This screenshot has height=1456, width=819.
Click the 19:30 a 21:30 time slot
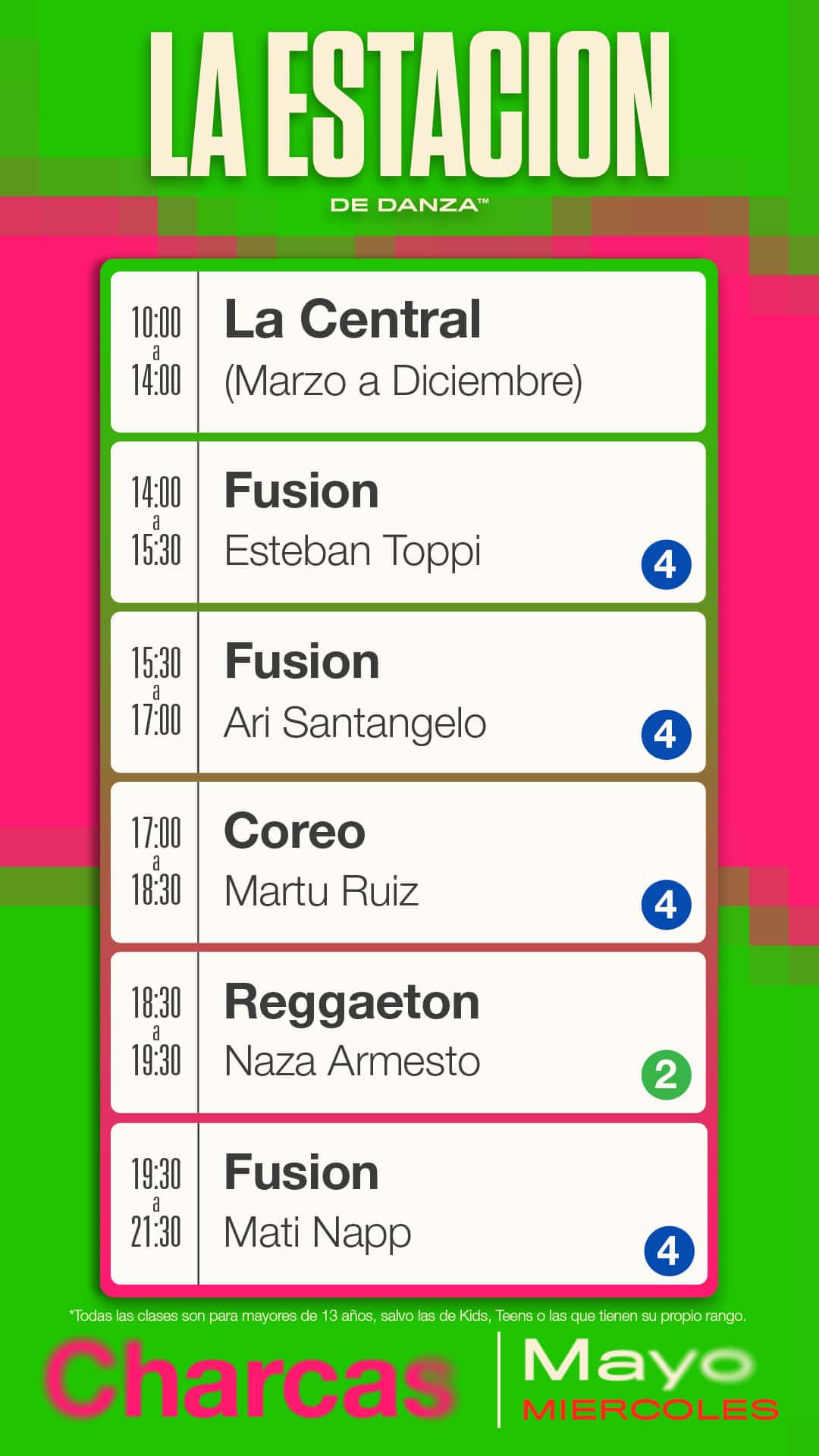click(156, 1203)
